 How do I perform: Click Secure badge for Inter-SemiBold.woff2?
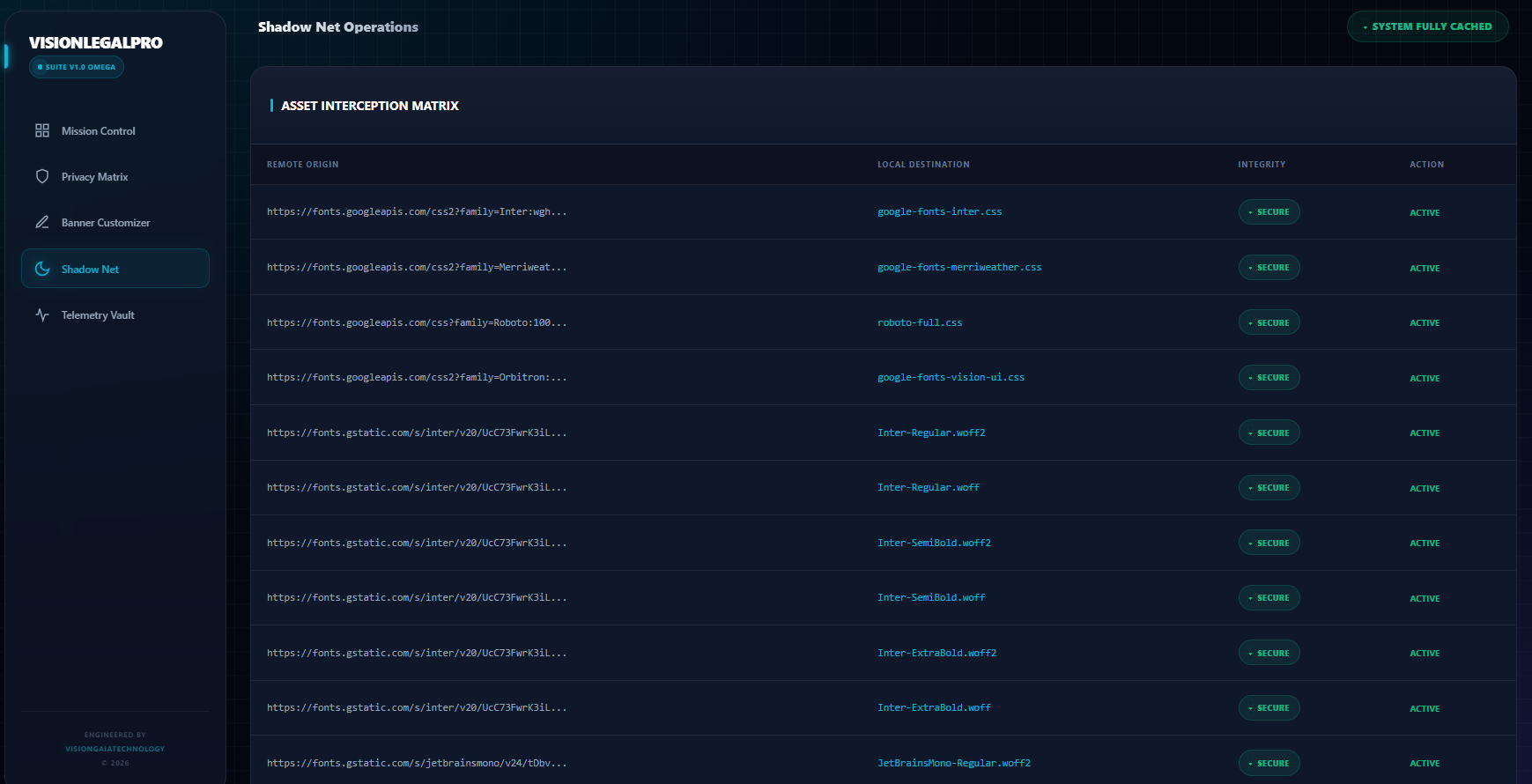tap(1269, 543)
